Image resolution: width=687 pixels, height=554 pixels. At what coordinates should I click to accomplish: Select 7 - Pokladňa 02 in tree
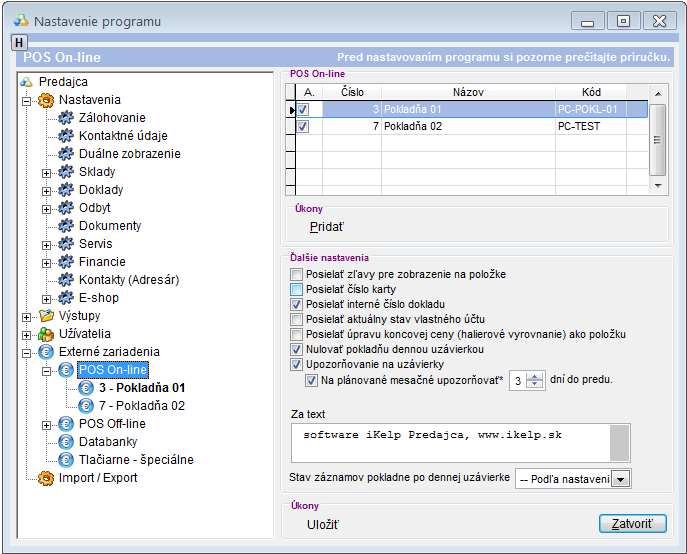point(141,406)
